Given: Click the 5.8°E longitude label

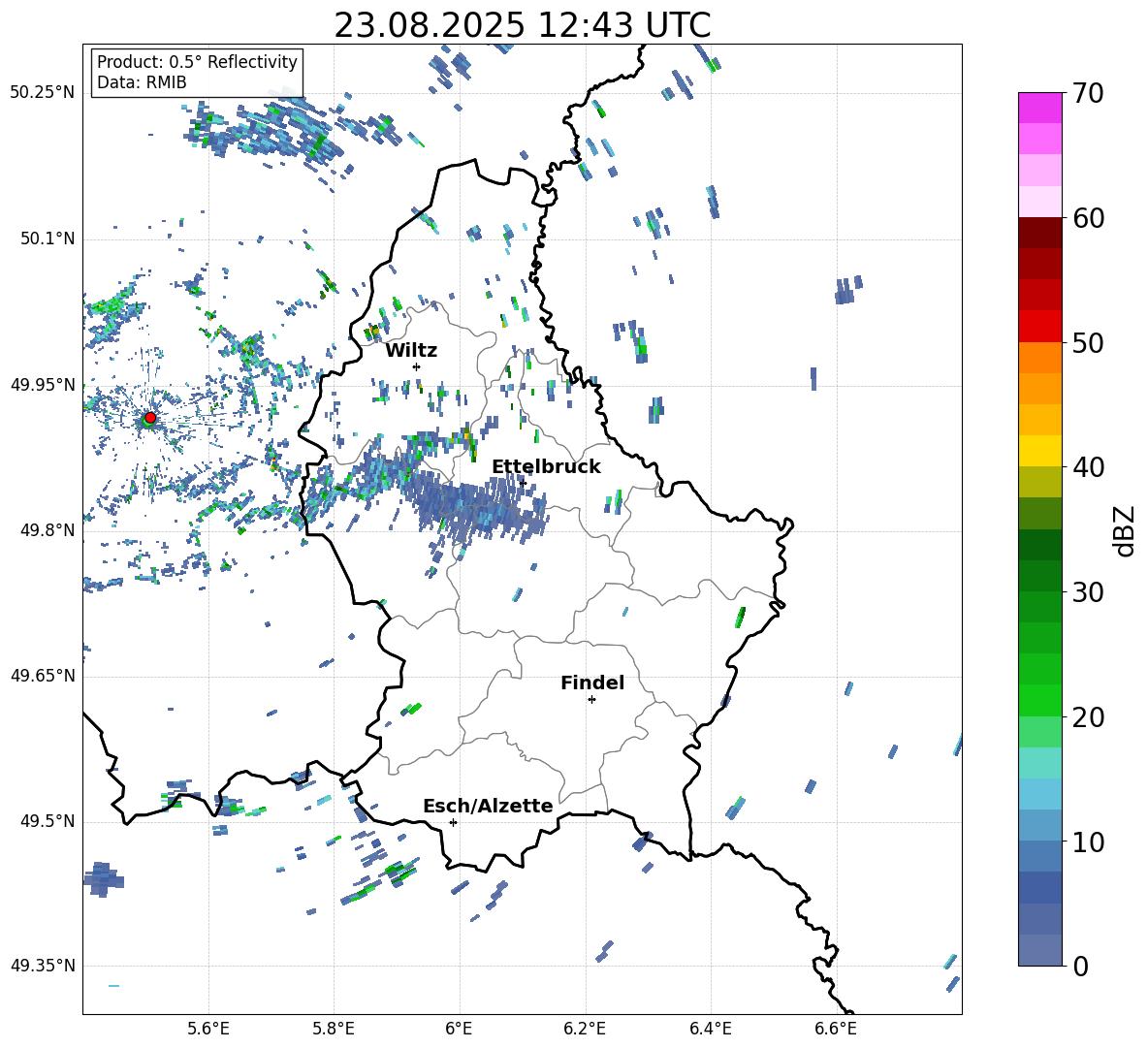Looking at the screenshot, I should tap(334, 1030).
